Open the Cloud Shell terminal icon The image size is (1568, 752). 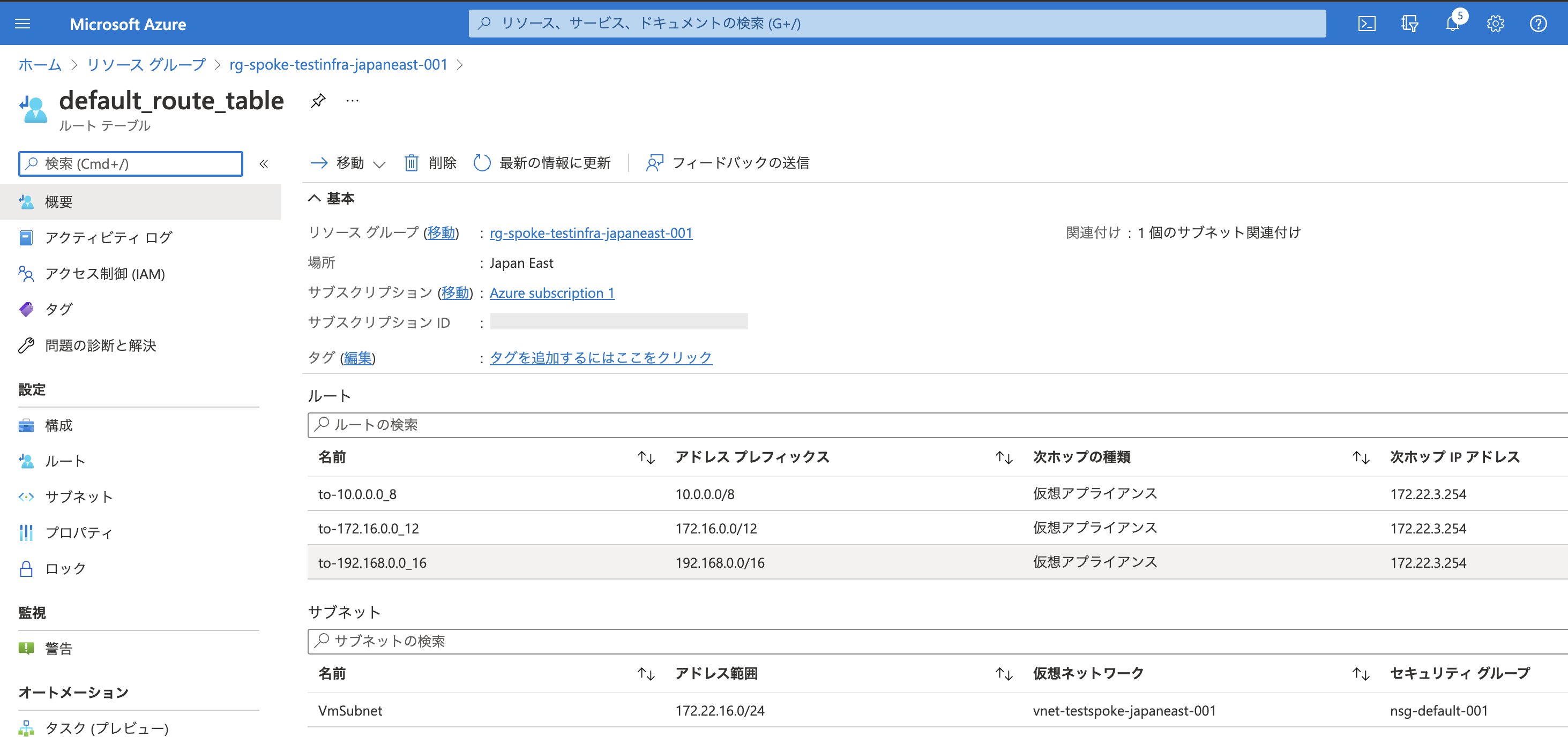pos(1367,24)
